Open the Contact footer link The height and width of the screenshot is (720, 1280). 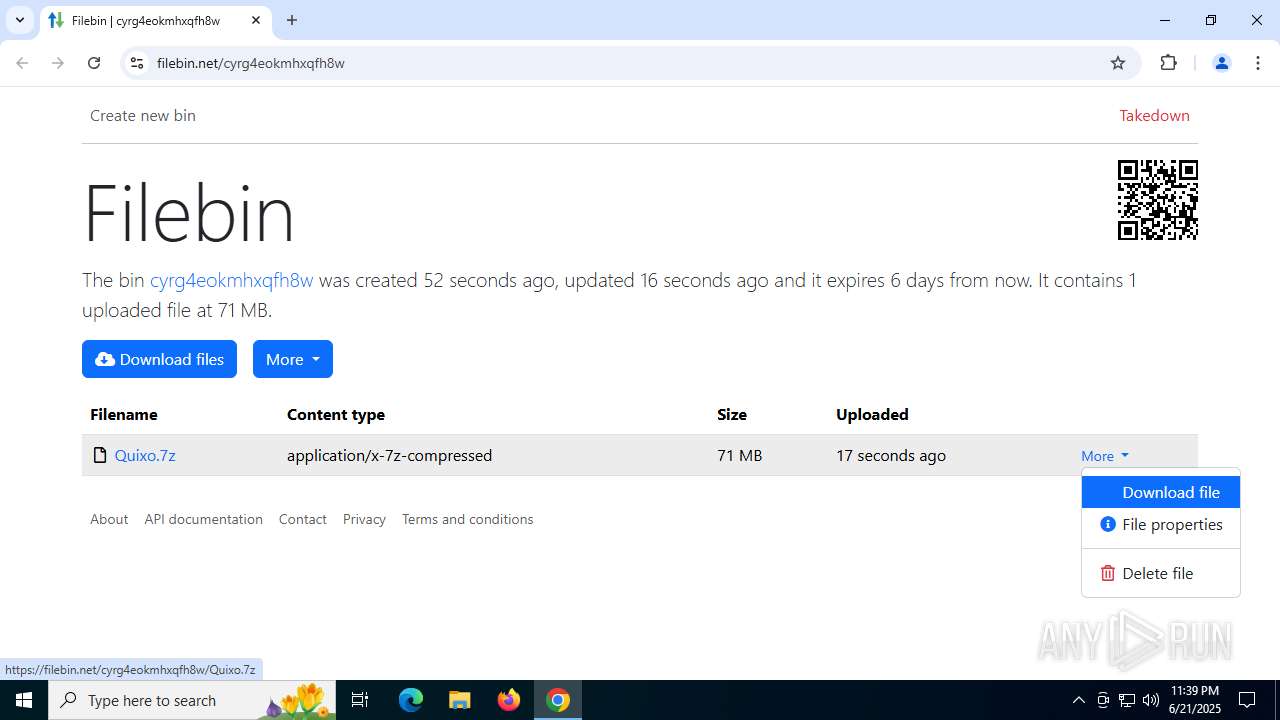coord(302,519)
